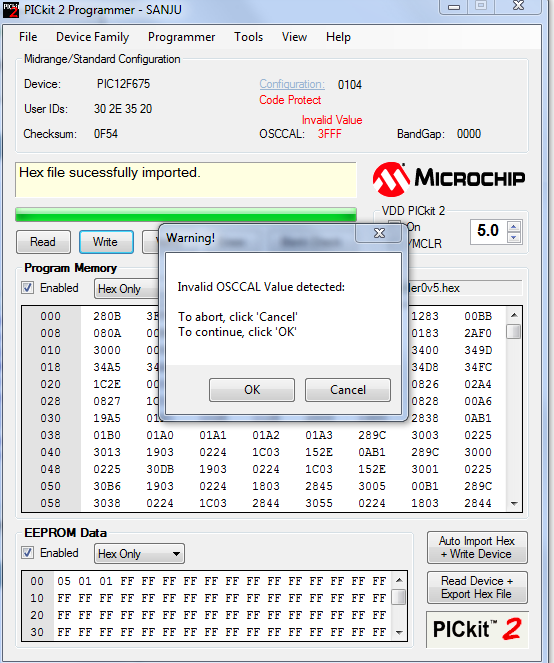Click OK in the Warning dialog

tap(252, 389)
